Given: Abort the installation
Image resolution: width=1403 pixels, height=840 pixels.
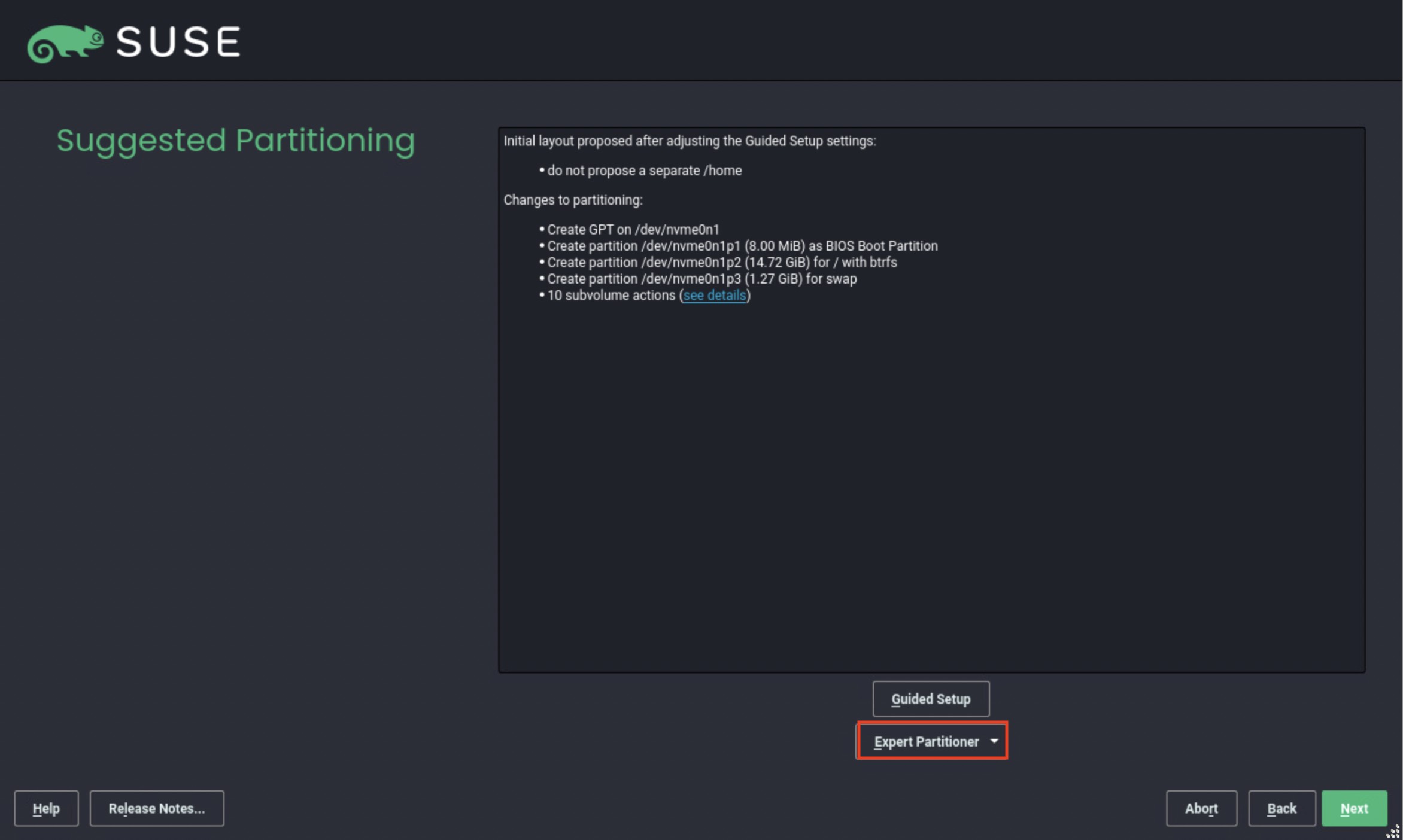Looking at the screenshot, I should (x=1201, y=809).
